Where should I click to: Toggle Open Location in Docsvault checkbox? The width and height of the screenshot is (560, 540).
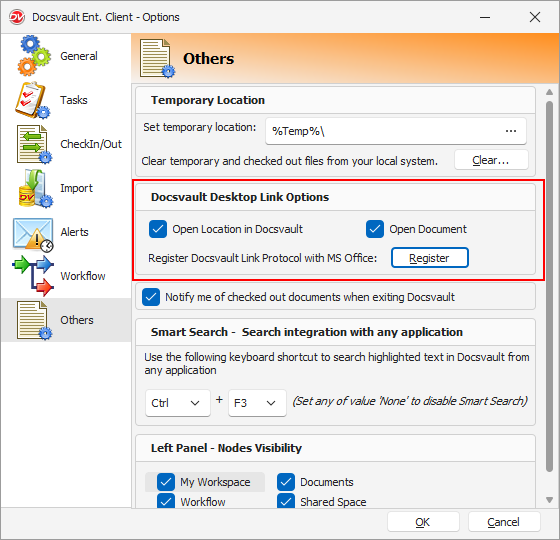point(158,229)
